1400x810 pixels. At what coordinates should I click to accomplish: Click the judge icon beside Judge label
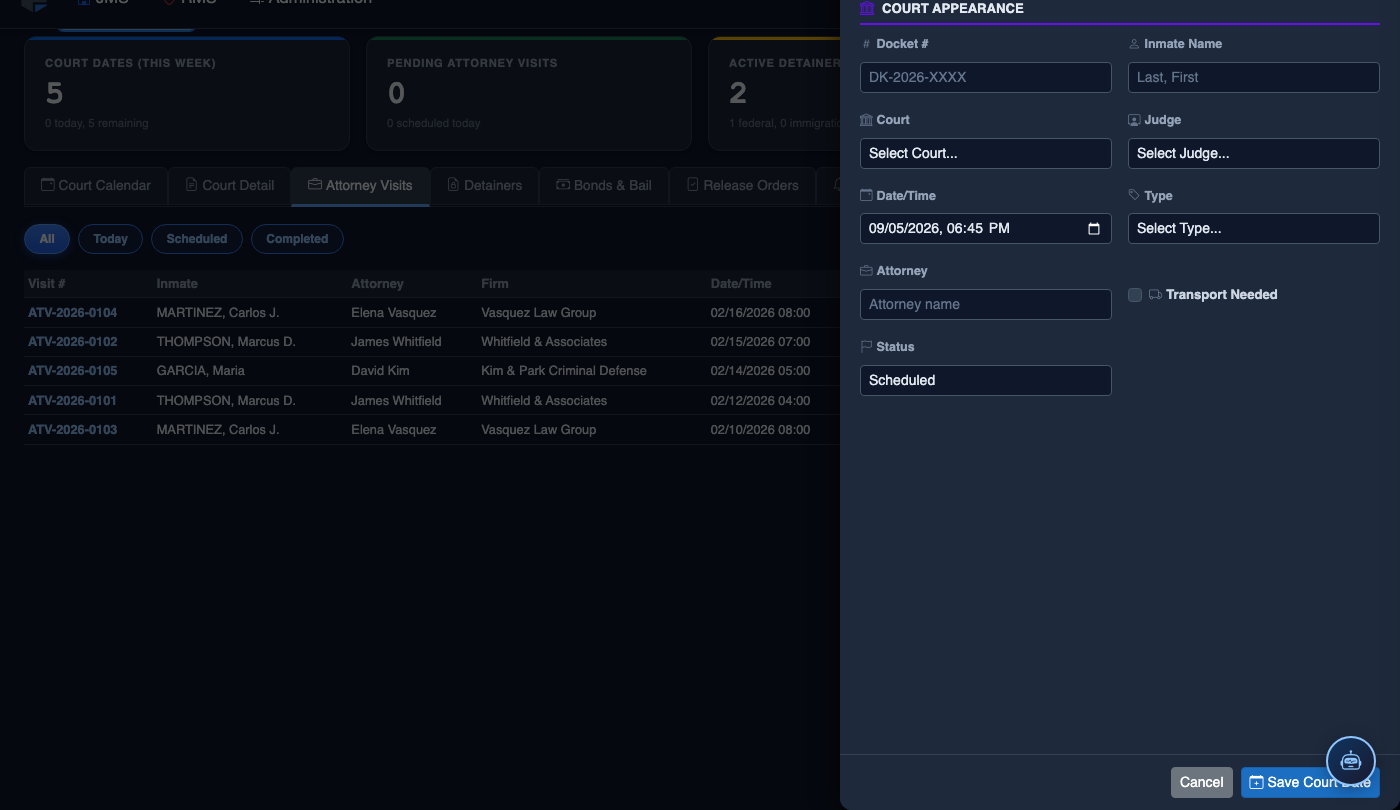pyautogui.click(x=1134, y=120)
